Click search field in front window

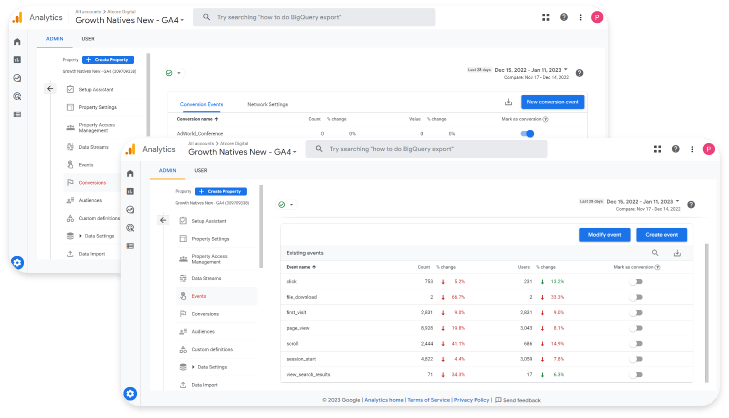pos(426,149)
